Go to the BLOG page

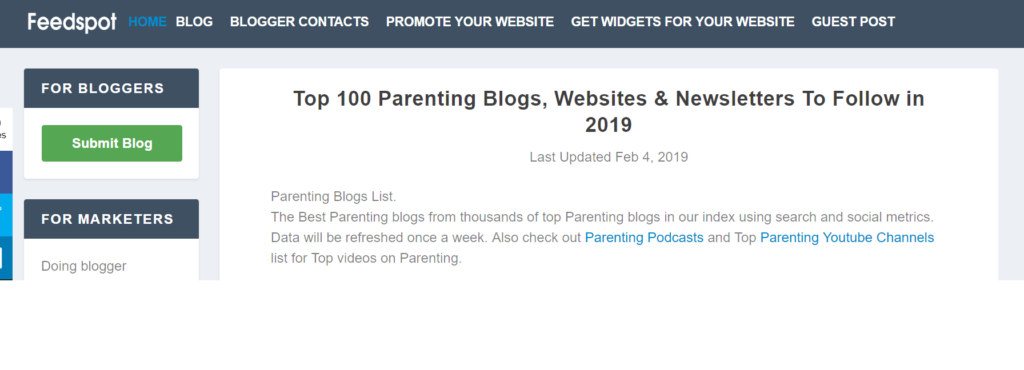tap(194, 22)
